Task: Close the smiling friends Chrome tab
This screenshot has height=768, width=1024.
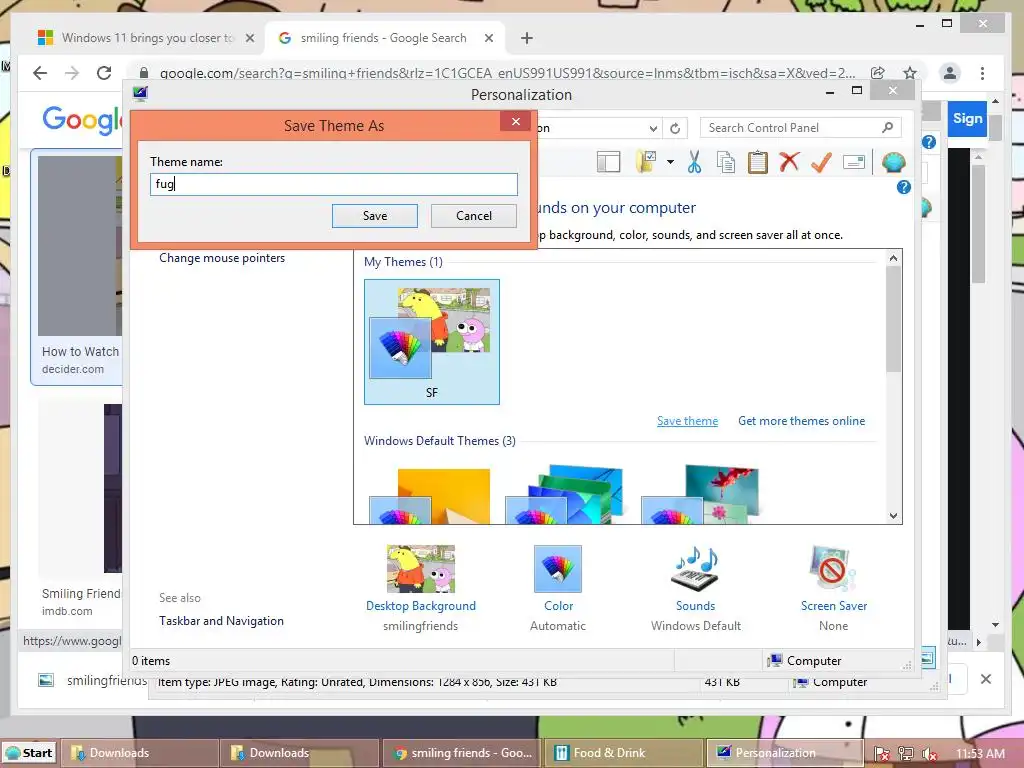Action: 488,38
